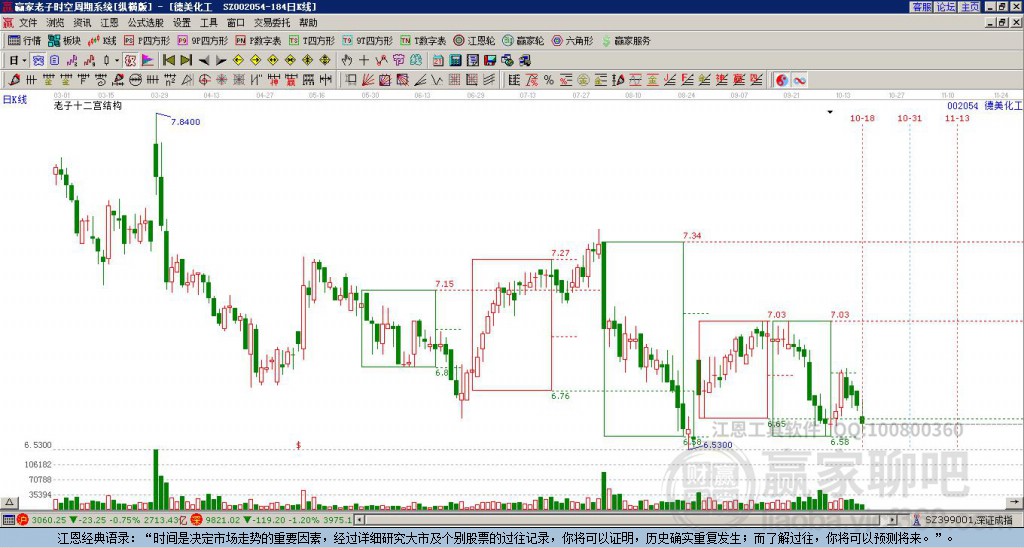The width and height of the screenshot is (1024, 548).
Task: Click the horizontal scrollbar right arrow
Action: pos(893,520)
